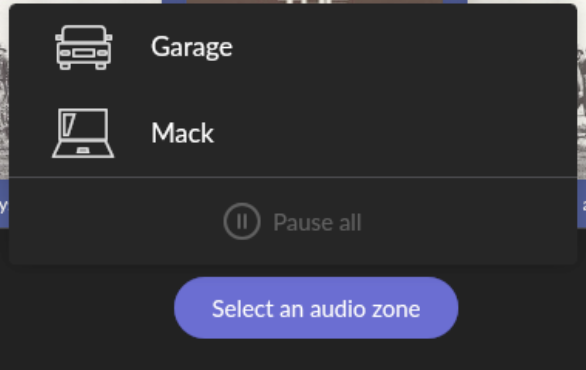Click the pause bars inside the circle
The width and height of the screenshot is (586, 370).
[x=242, y=221]
